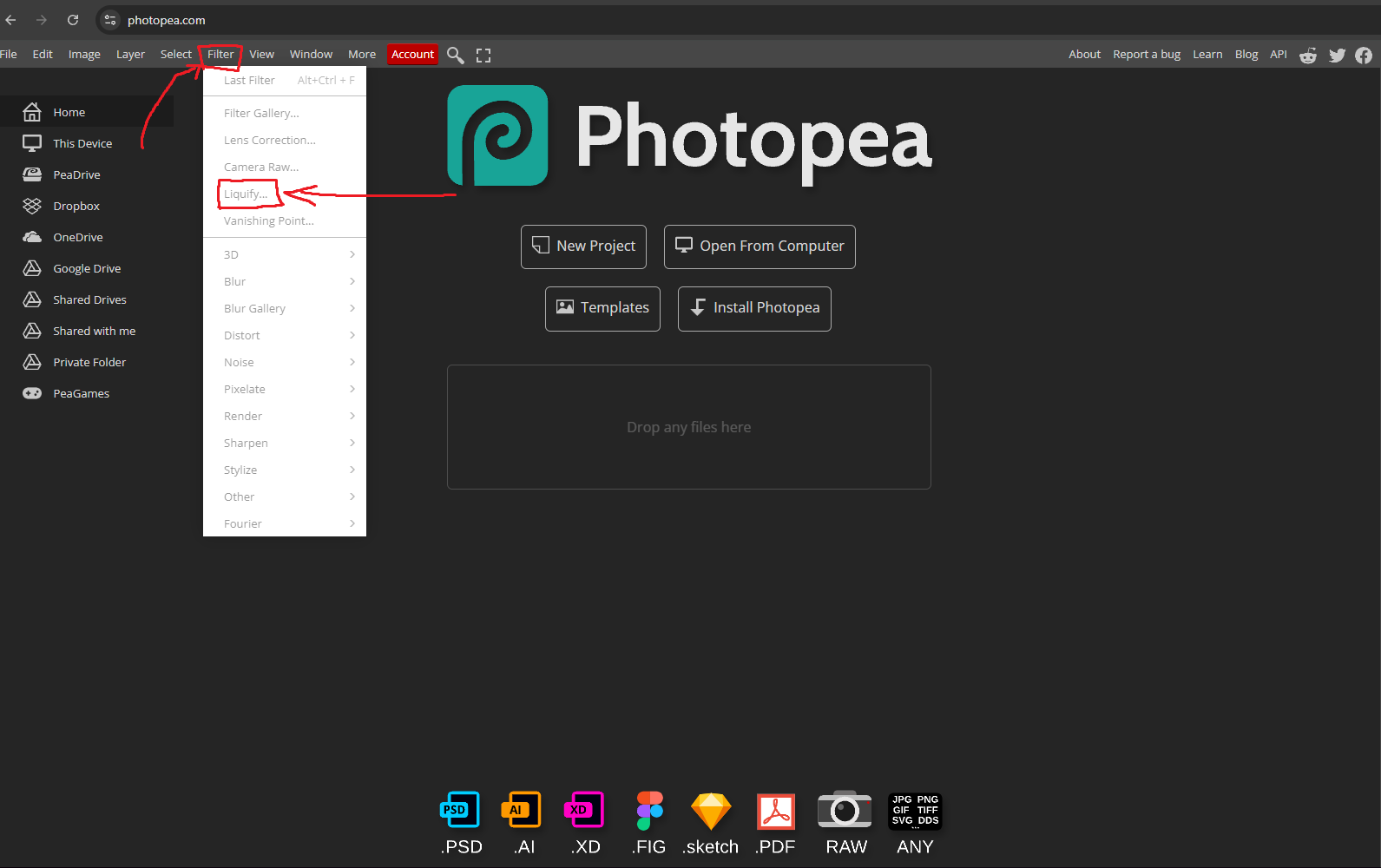Click the New Project button
Image resolution: width=1381 pixels, height=868 pixels.
tap(583, 247)
